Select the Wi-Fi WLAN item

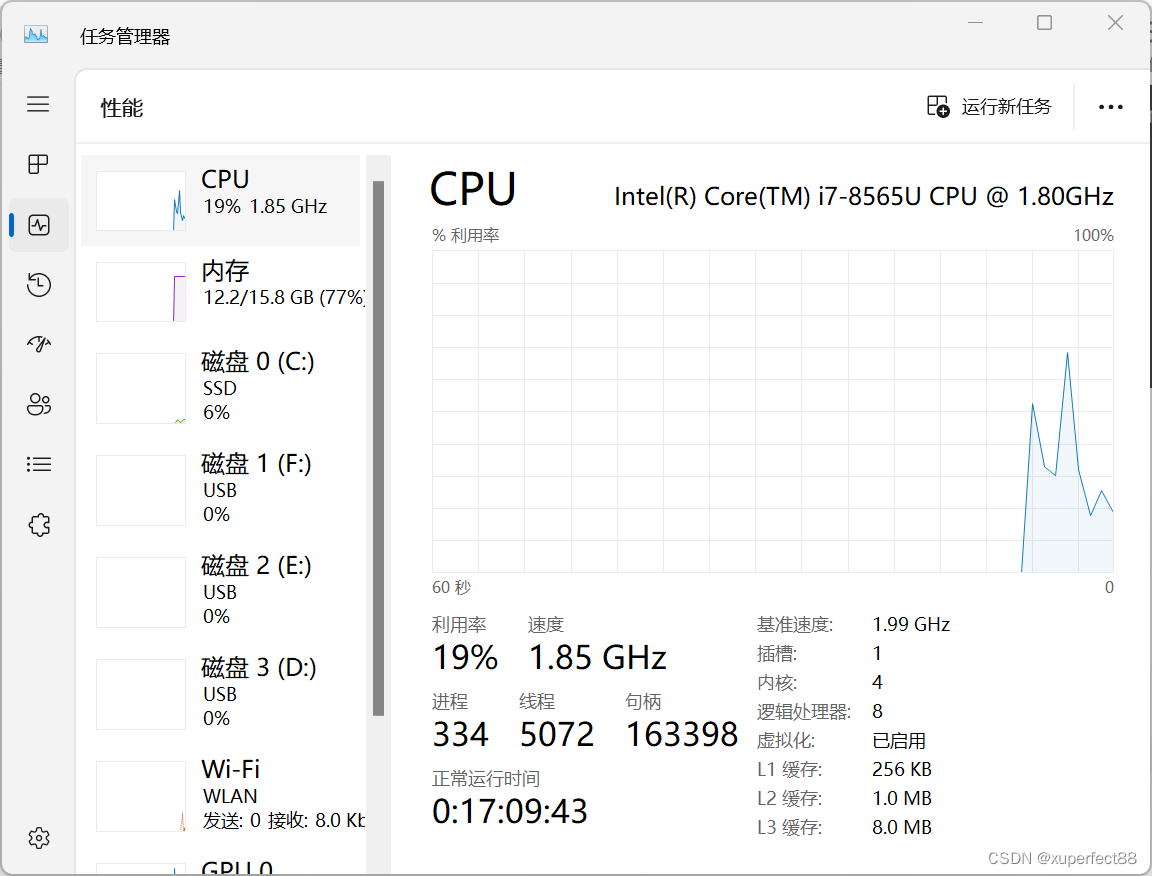coord(220,797)
